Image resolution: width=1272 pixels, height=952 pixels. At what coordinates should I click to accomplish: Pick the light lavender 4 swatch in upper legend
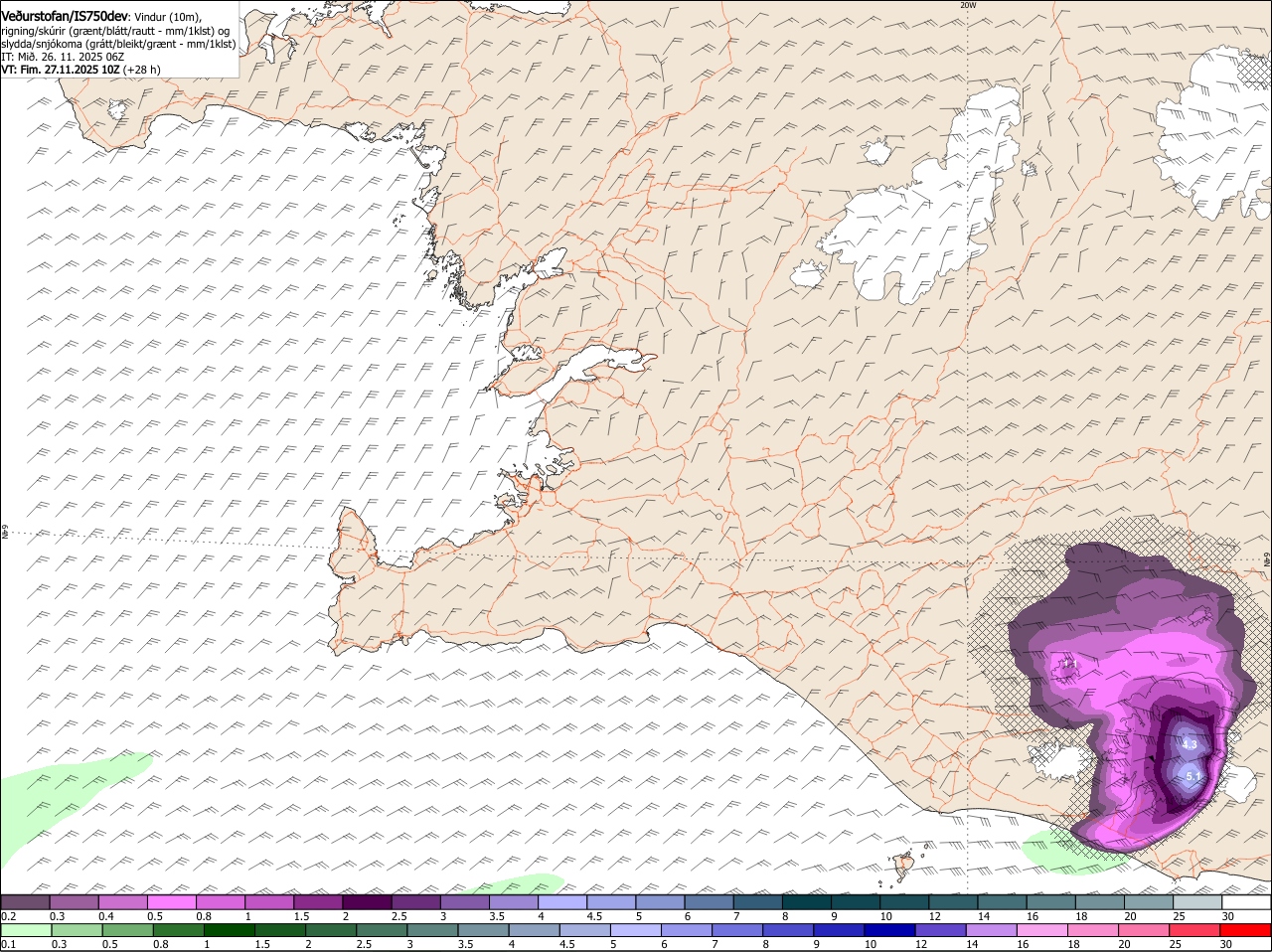click(562, 902)
